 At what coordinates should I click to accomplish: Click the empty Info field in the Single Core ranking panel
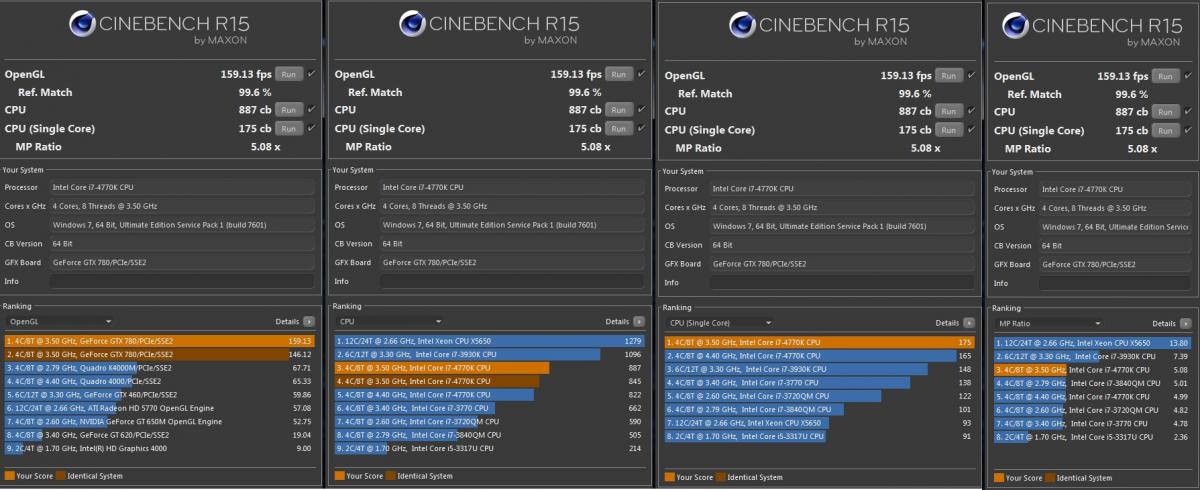coord(841,282)
